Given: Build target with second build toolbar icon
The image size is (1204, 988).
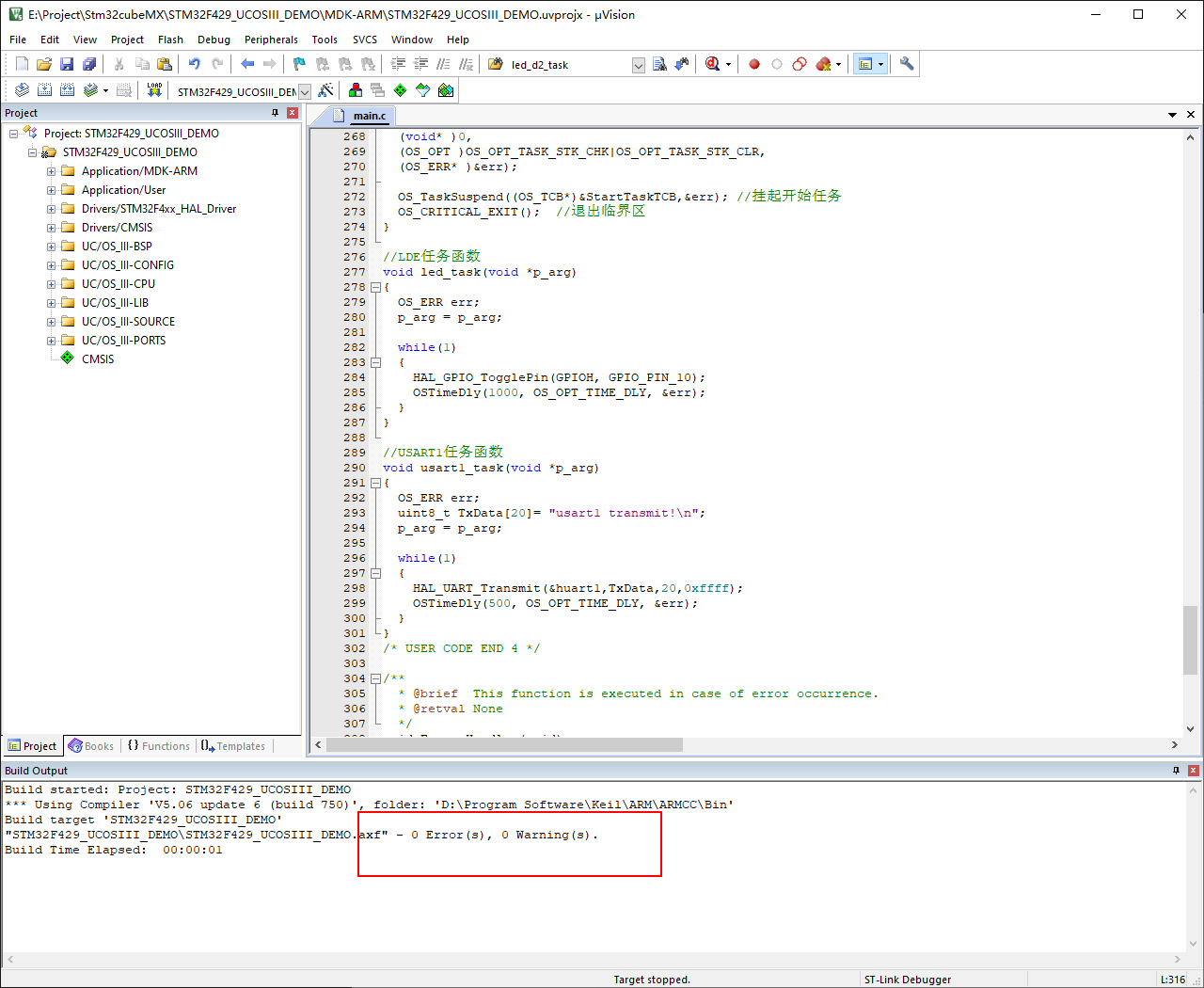Looking at the screenshot, I should (x=44, y=90).
